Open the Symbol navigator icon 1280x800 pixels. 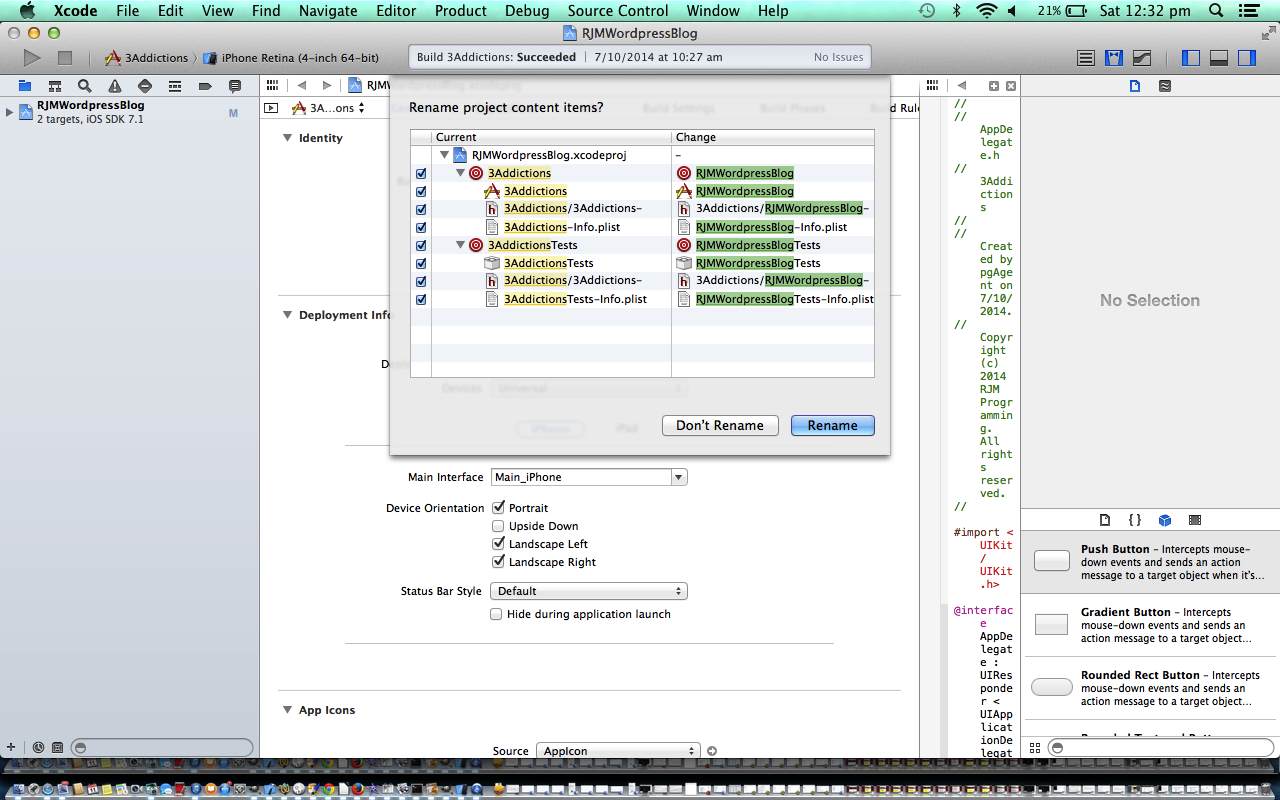[55, 86]
